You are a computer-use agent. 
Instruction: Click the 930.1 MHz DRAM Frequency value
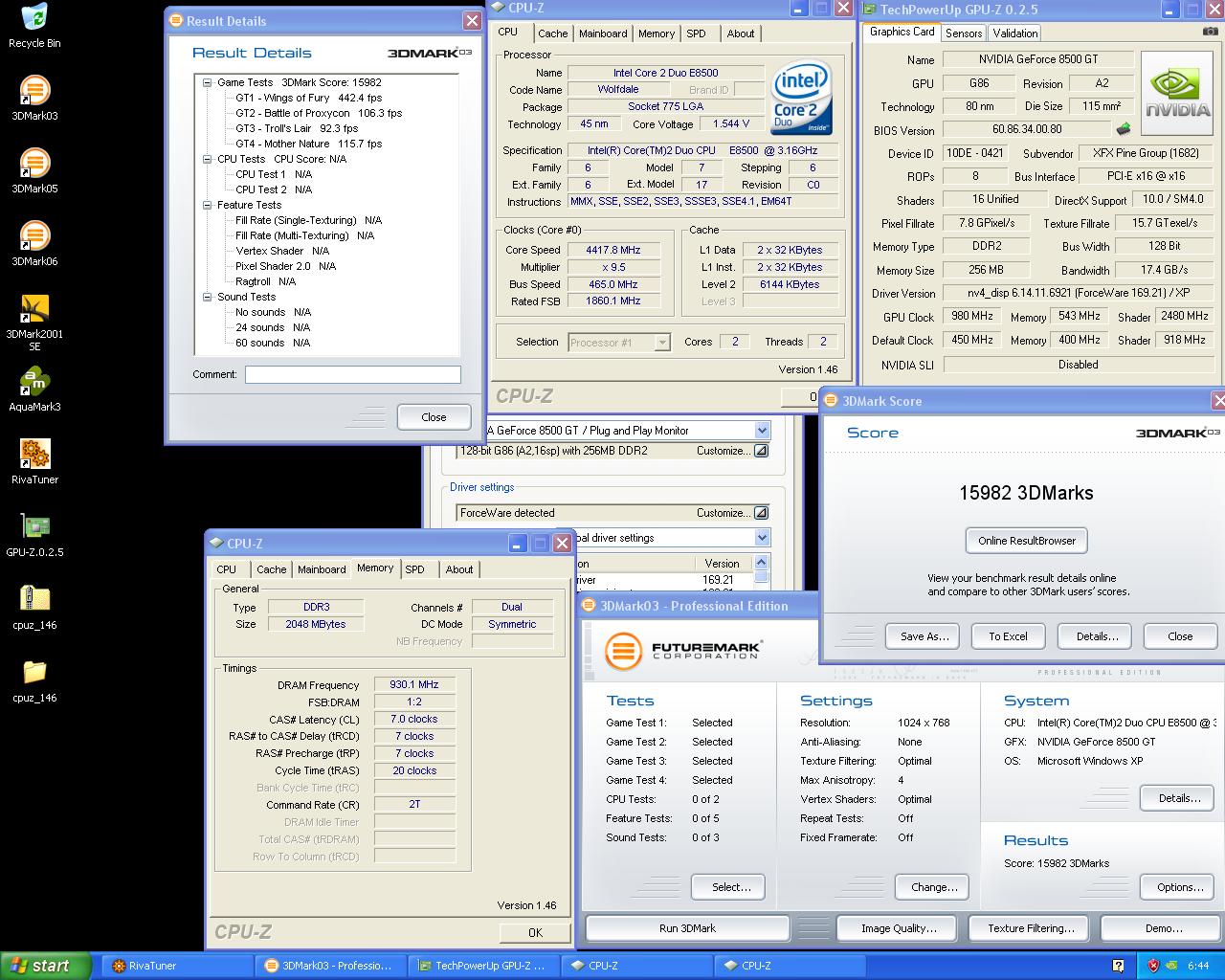pos(413,685)
